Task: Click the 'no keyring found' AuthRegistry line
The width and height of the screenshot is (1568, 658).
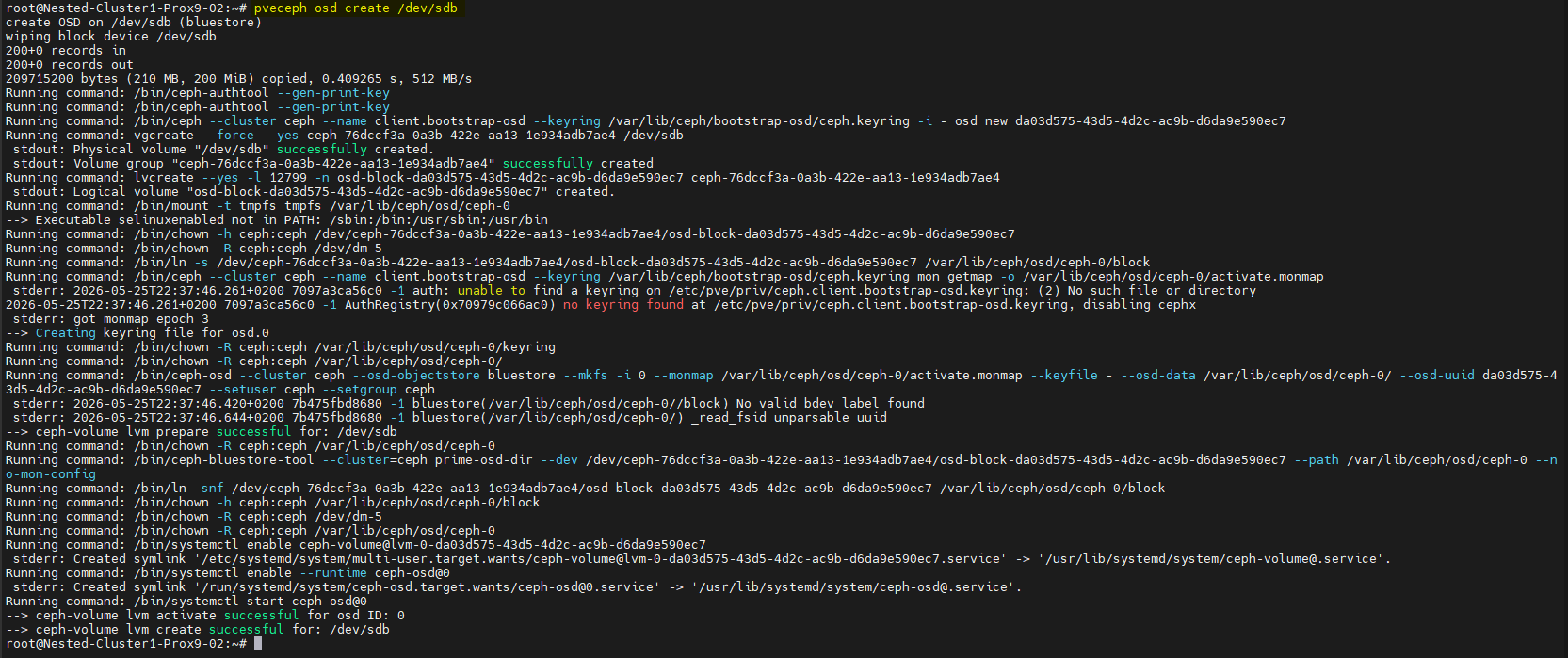Action: (601, 304)
